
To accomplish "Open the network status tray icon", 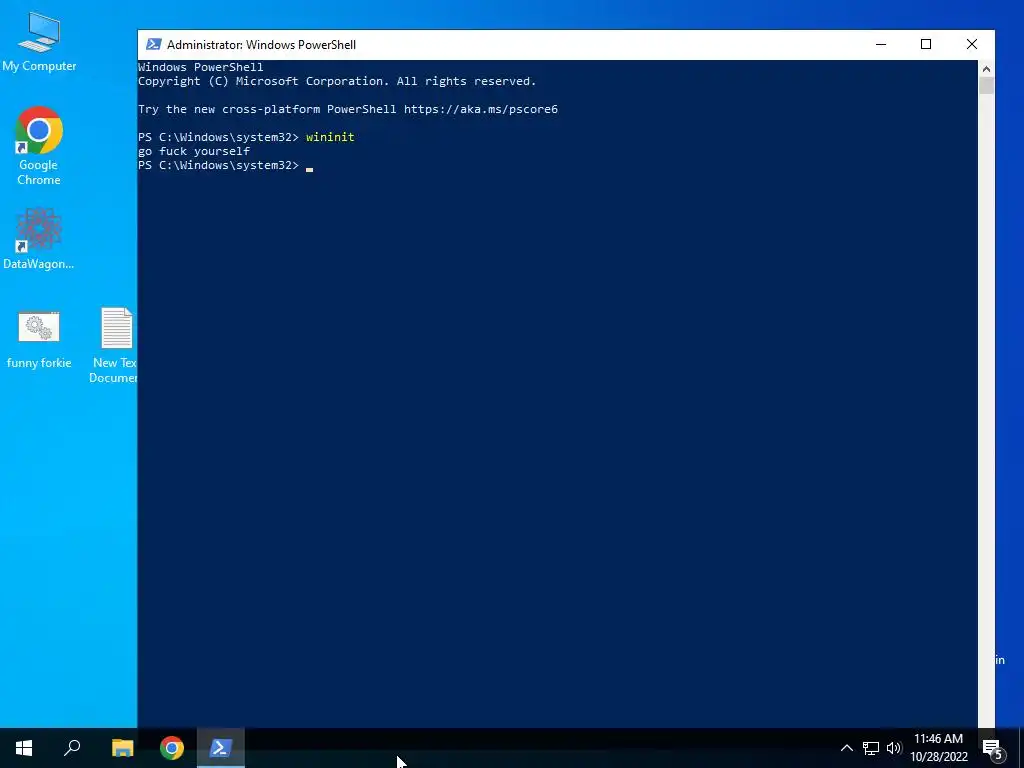I will (871, 748).
